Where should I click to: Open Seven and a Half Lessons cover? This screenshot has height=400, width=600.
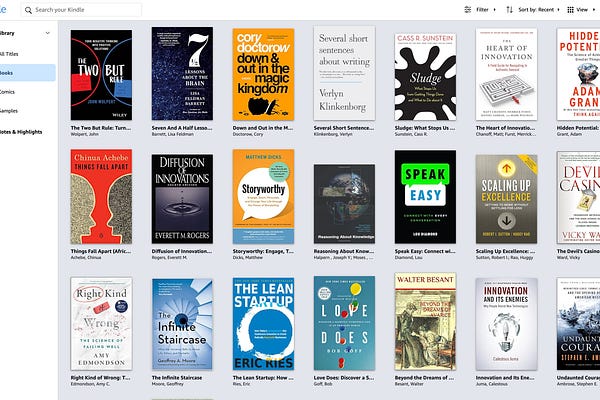click(182, 73)
